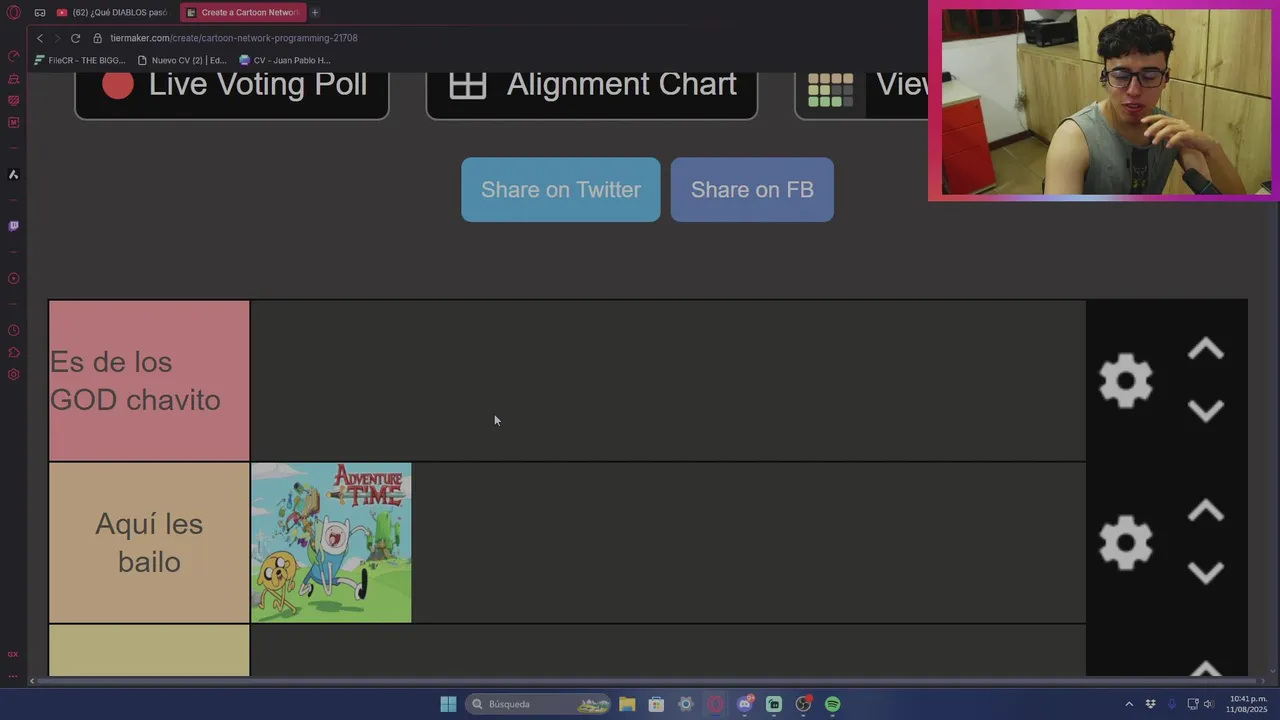Click the 'Aquí les bailo' tier label
The image size is (1280, 720).
click(x=149, y=543)
